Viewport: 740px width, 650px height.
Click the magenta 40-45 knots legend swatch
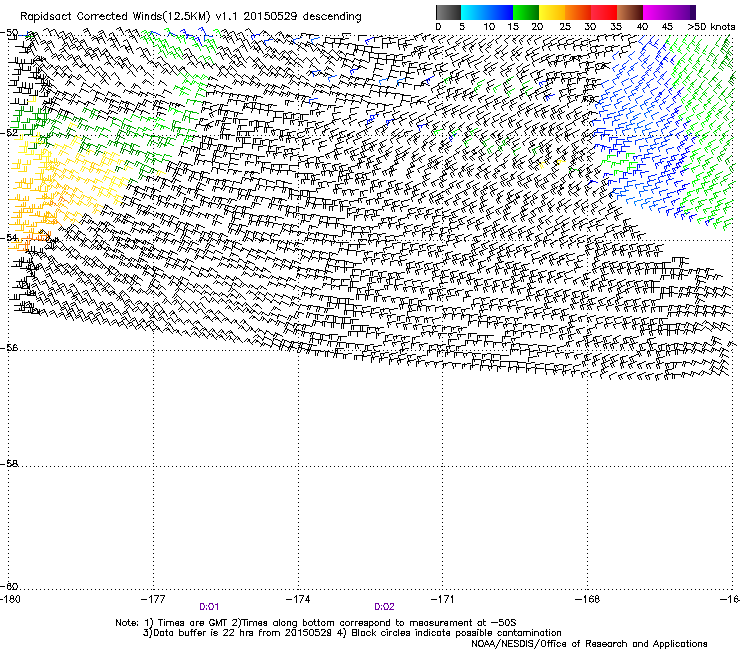[656, 12]
